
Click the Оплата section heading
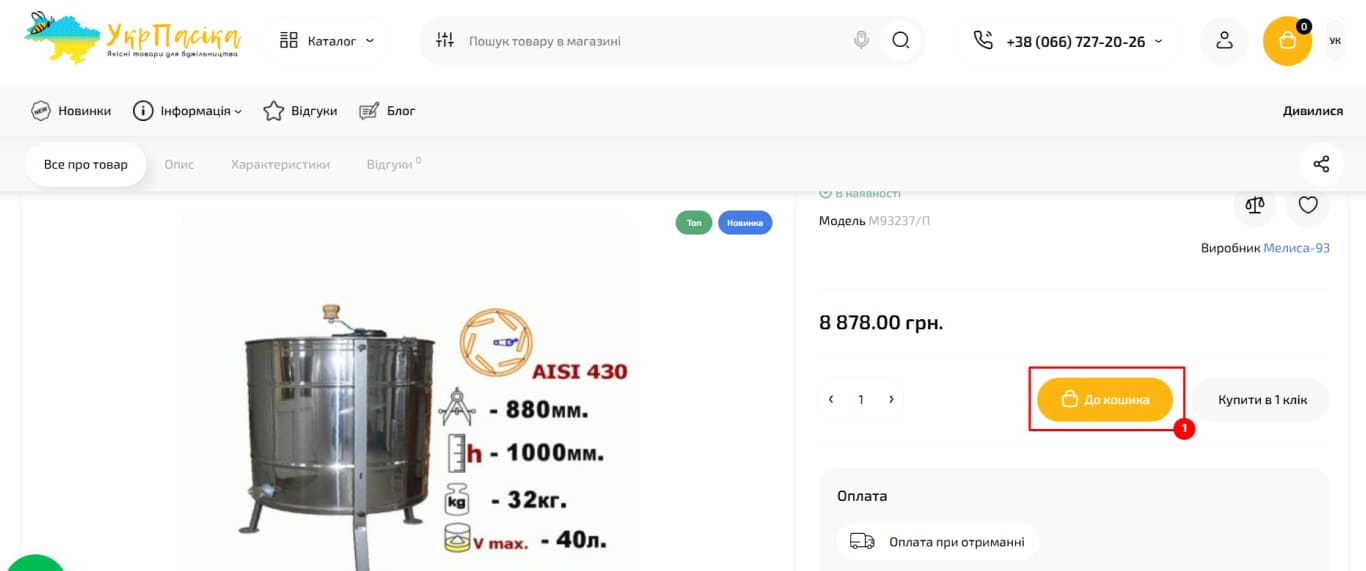click(862, 496)
